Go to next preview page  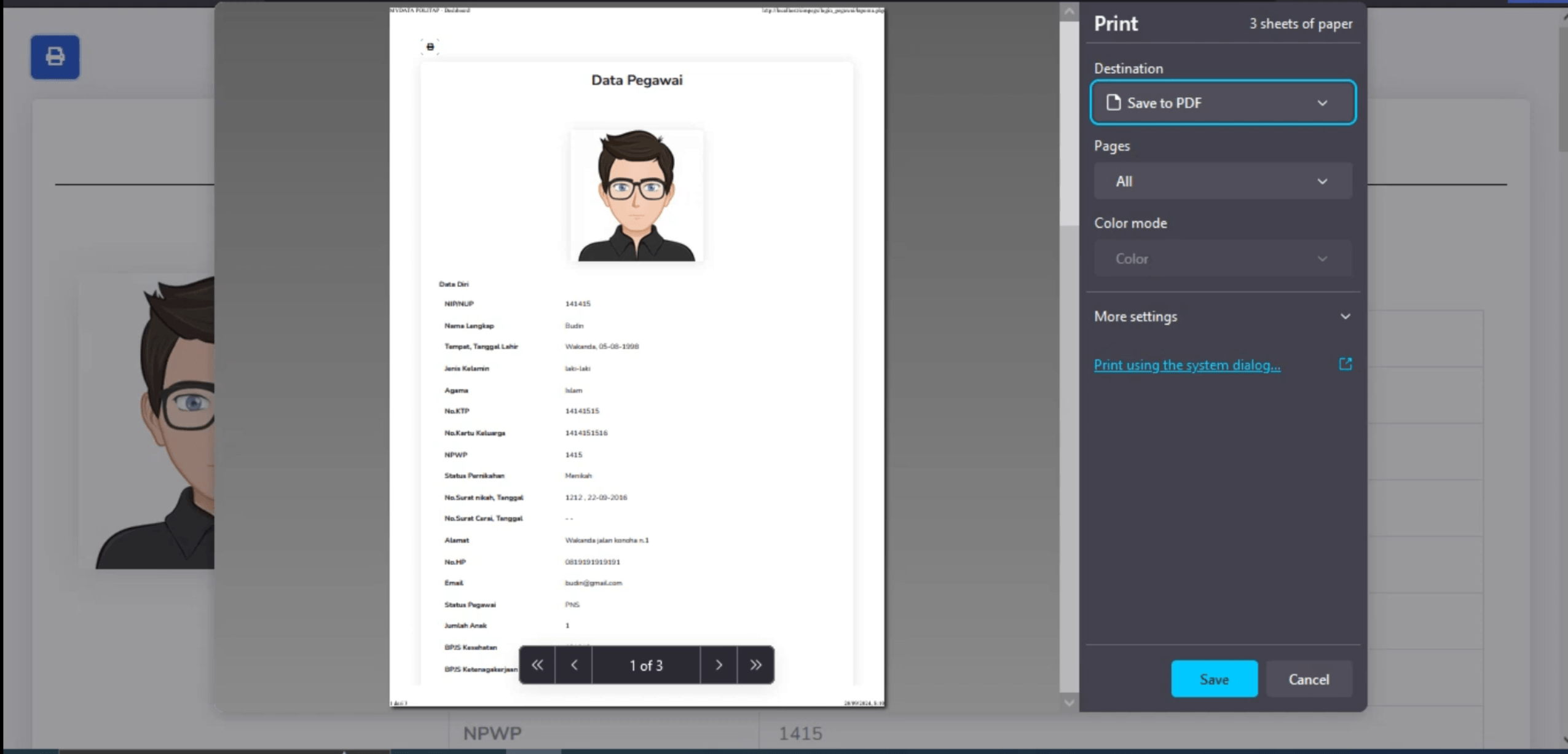719,665
